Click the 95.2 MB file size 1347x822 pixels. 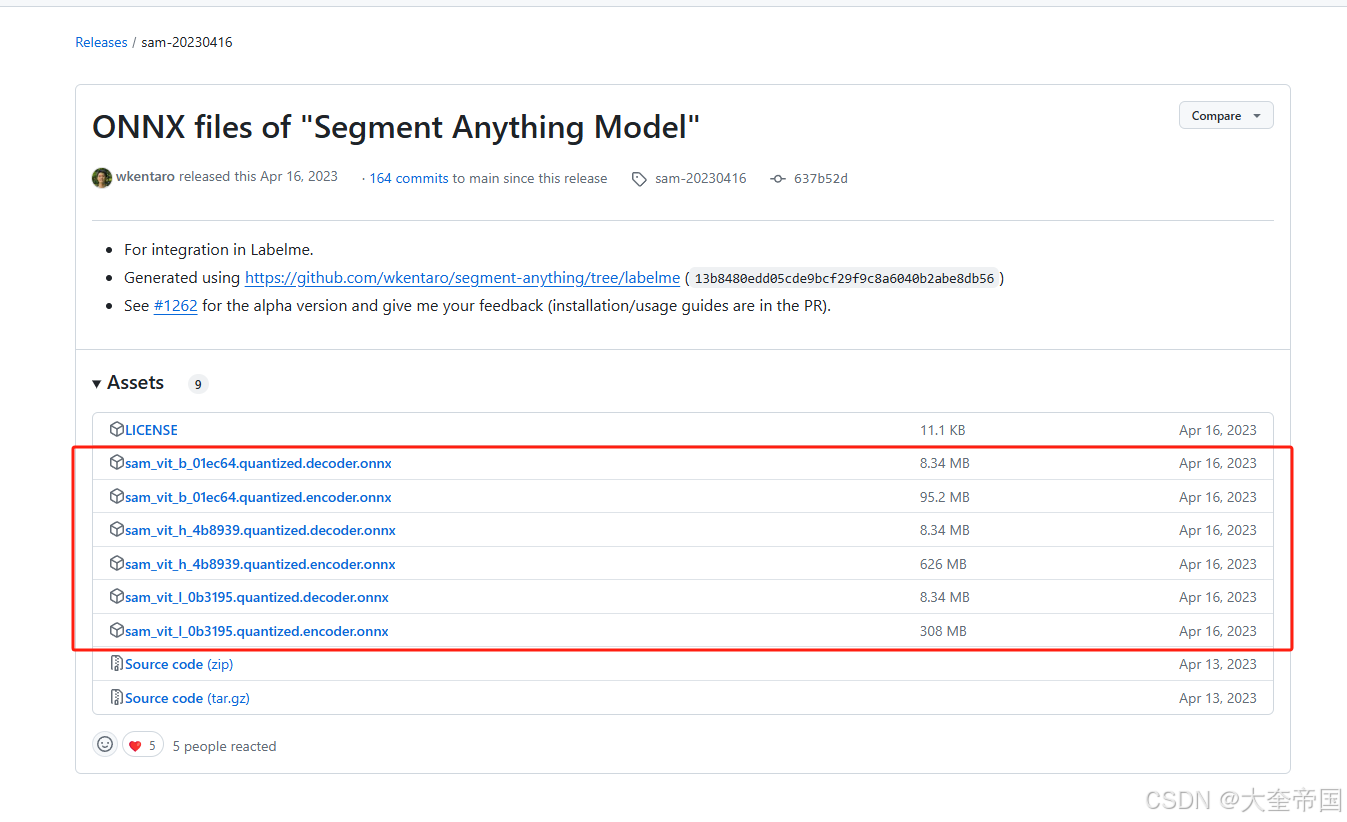945,497
